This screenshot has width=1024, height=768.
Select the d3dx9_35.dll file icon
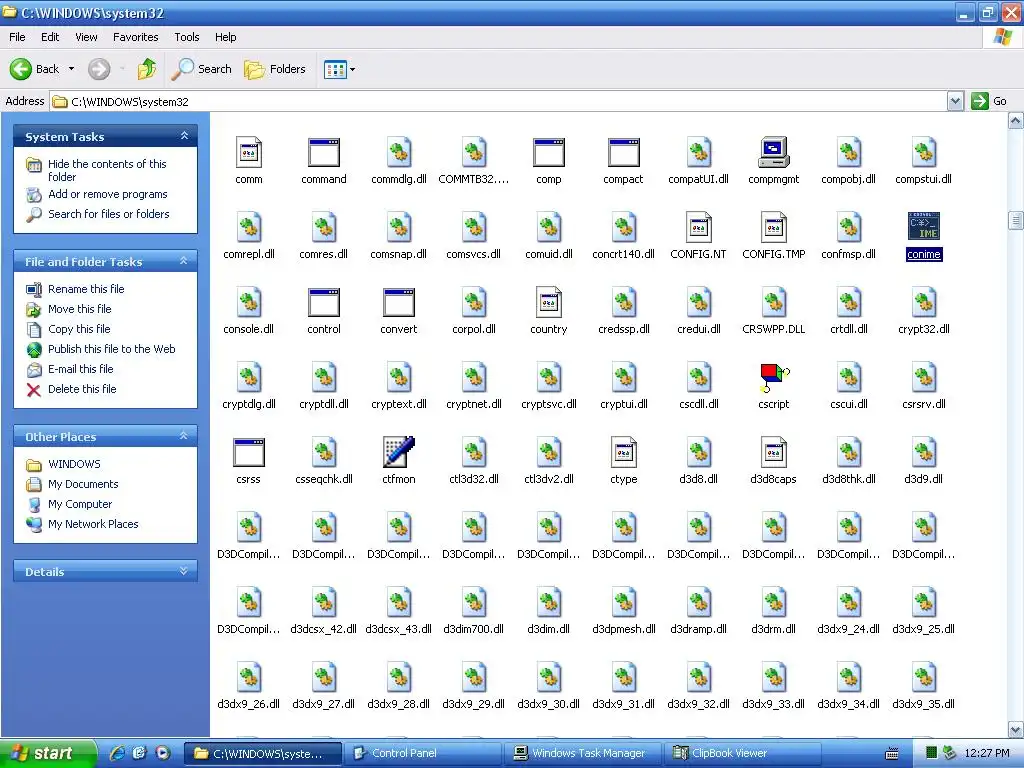click(x=923, y=677)
